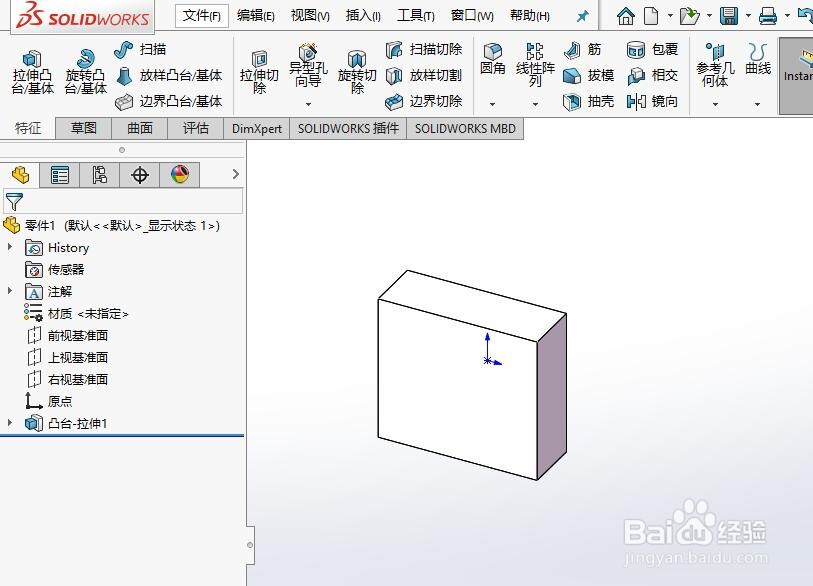Click the Open file icon
The height and width of the screenshot is (586, 813).
pos(690,16)
